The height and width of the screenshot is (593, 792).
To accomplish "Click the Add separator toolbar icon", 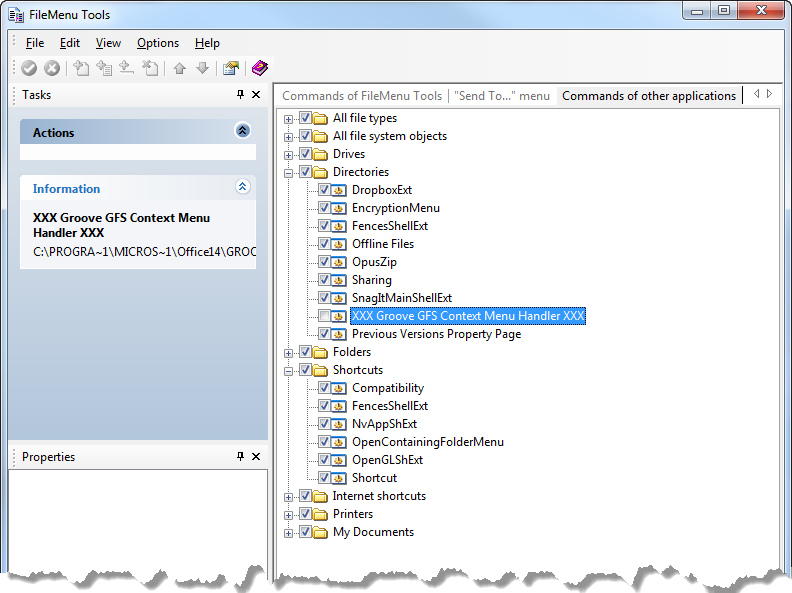I will pos(126,68).
